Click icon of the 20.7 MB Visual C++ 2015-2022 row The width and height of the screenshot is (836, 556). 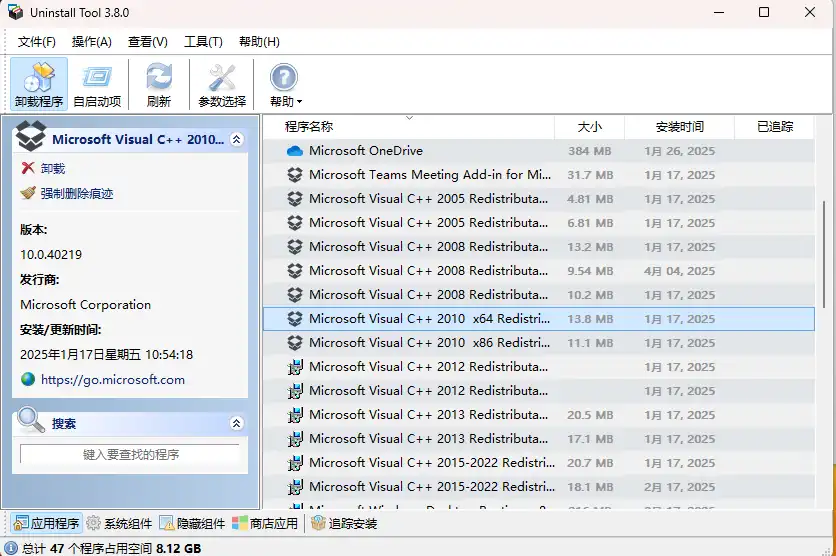[295, 463]
